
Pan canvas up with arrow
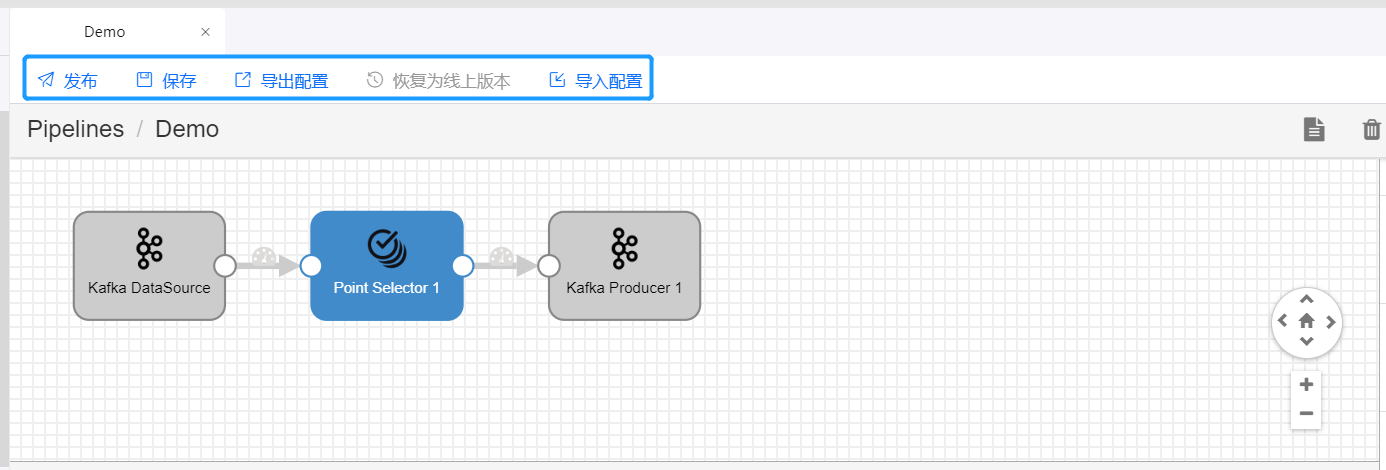click(x=1306, y=300)
